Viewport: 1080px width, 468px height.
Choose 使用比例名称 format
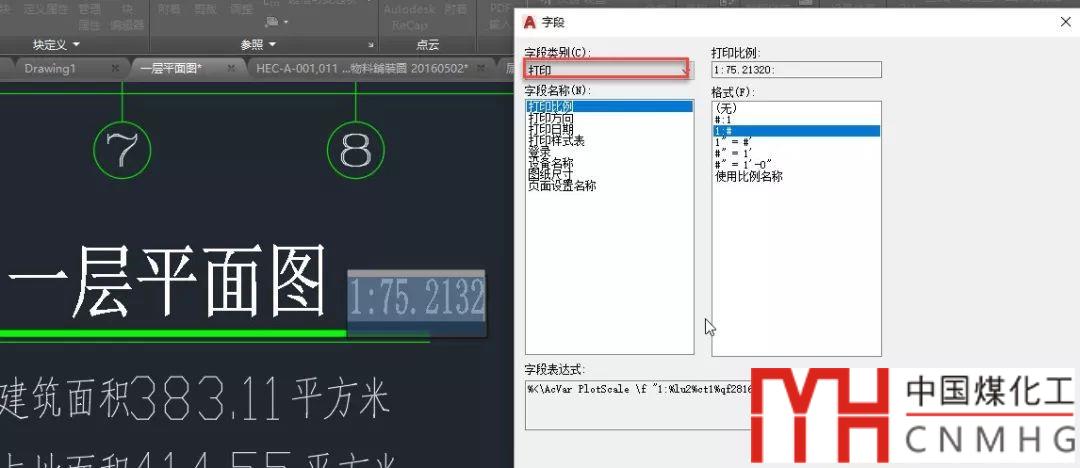click(x=748, y=176)
